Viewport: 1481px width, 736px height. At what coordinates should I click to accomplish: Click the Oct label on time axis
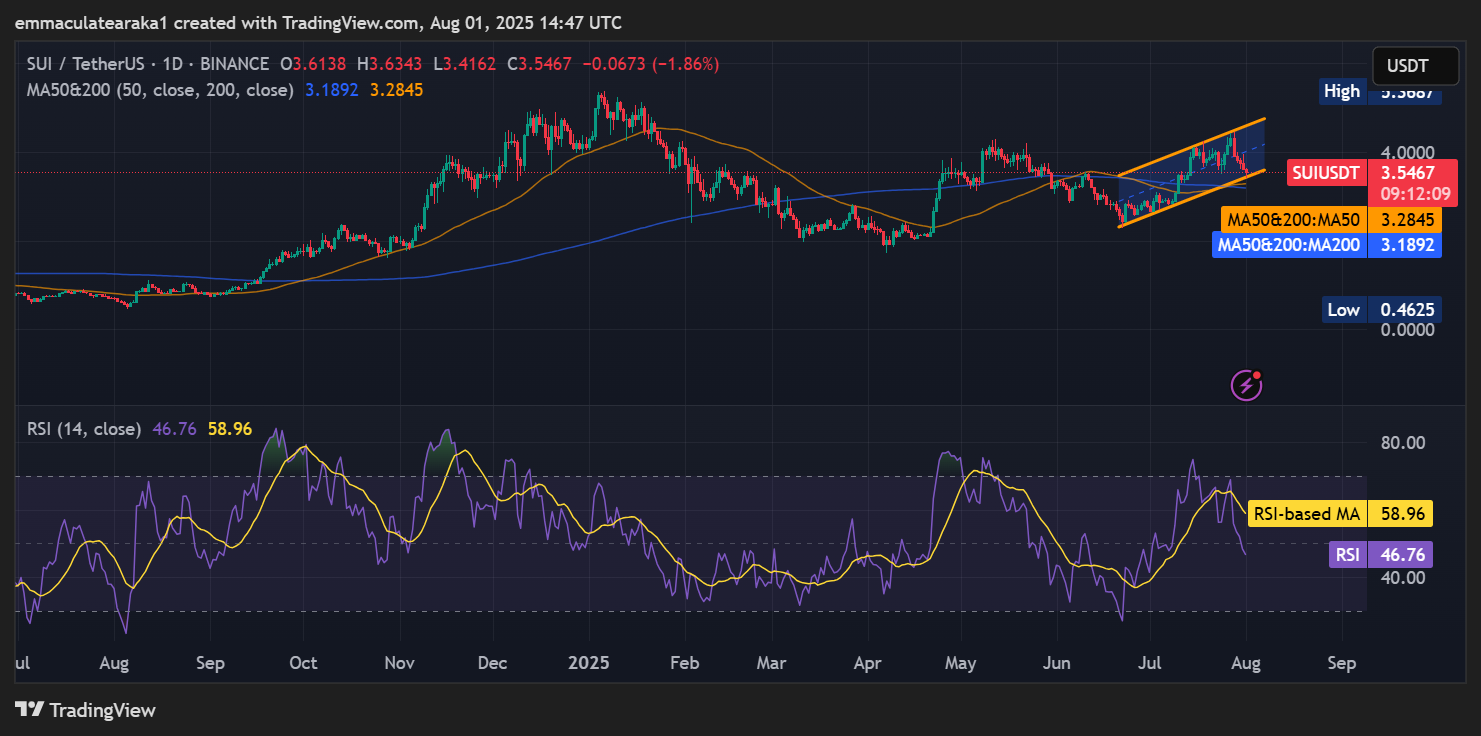pos(303,663)
